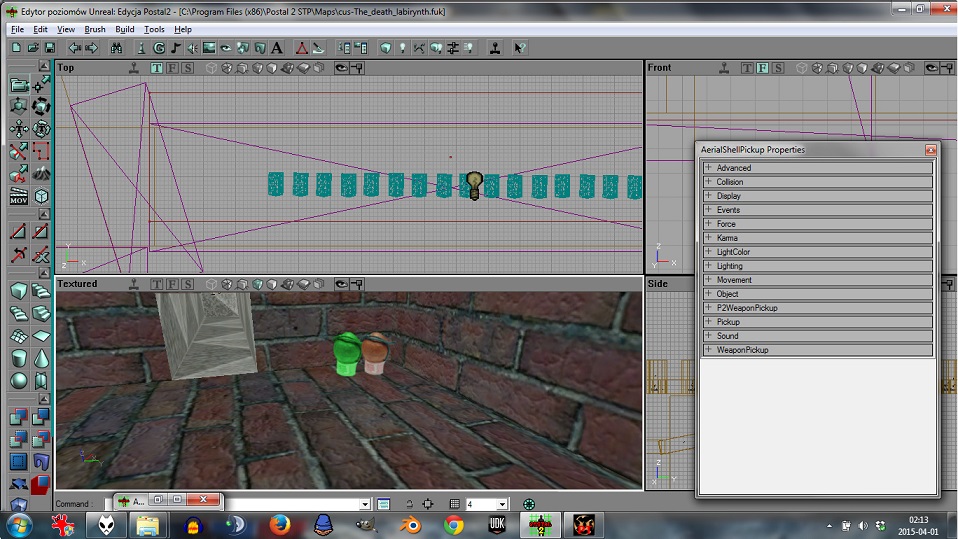Open the Sound browser speaker icon
The width and height of the screenshot is (958, 539).
pyautogui.click(x=192, y=48)
